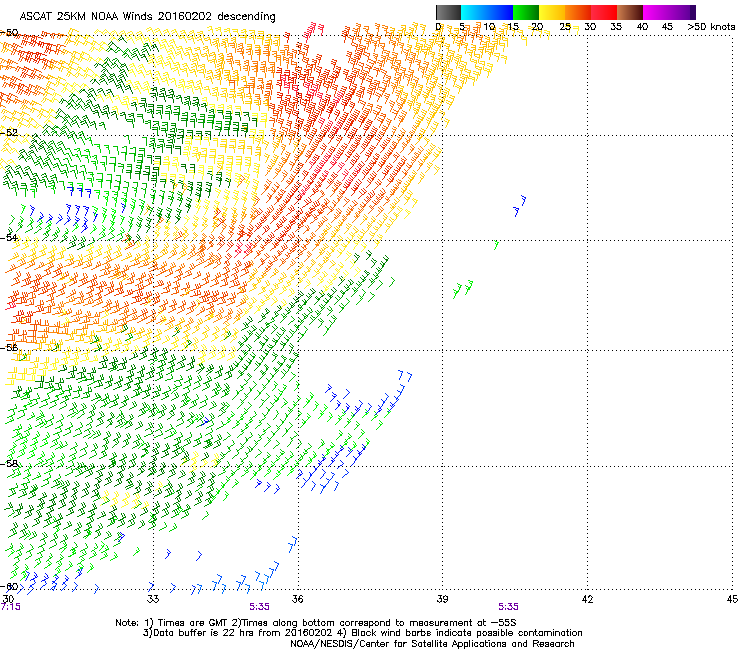Viewport: 740px width, 650px height.
Task: Click the yellow 20-25 knots legend segment
Action: (x=552, y=12)
